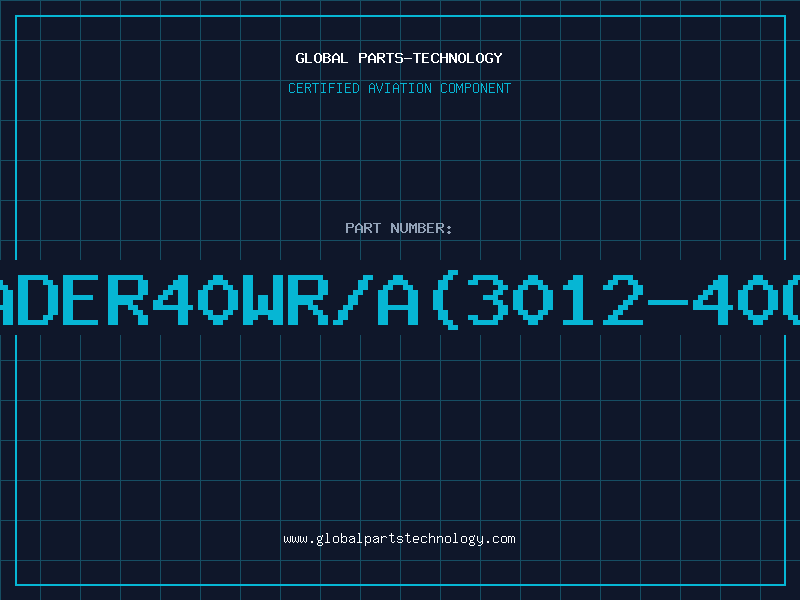Click the PART NUMBER: label

(398, 228)
